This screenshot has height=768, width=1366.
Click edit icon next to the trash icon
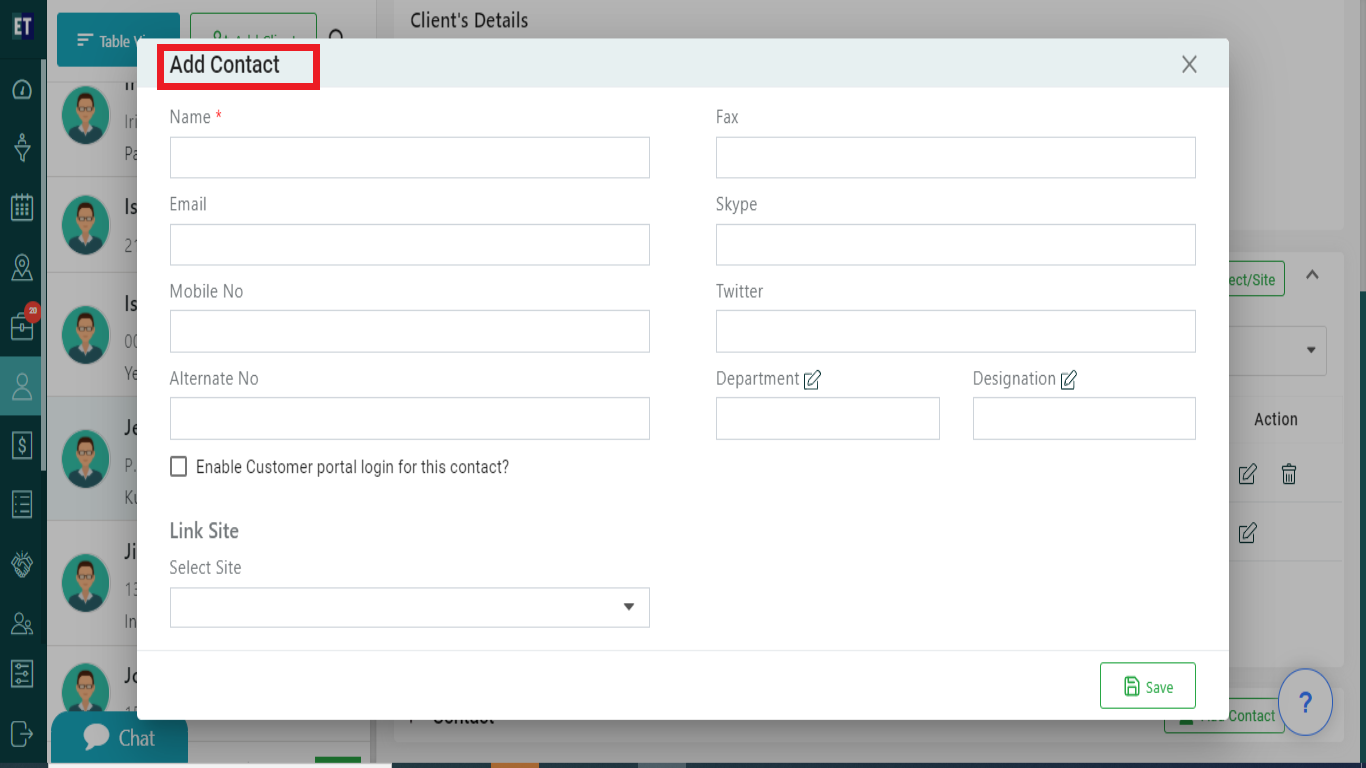pos(1247,474)
